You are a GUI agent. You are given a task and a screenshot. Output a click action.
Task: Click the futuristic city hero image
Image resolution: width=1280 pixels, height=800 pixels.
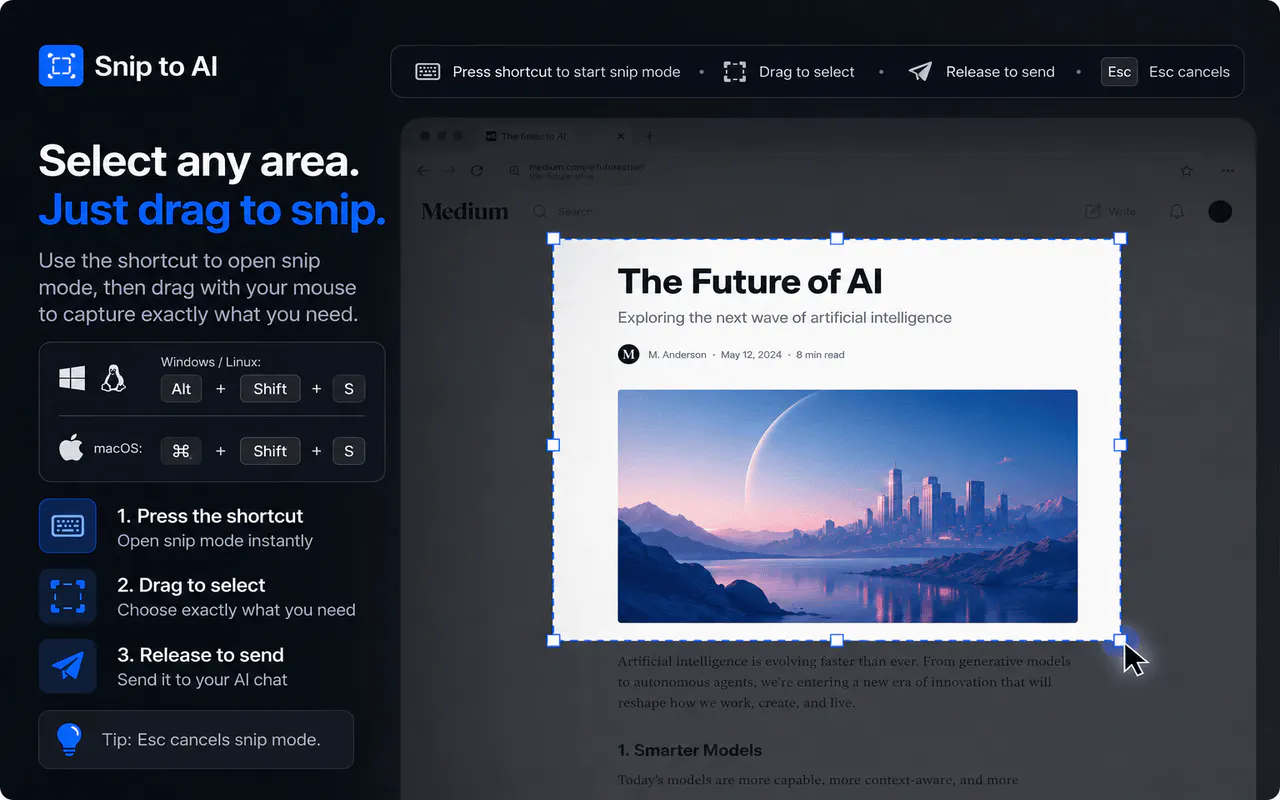tap(848, 506)
